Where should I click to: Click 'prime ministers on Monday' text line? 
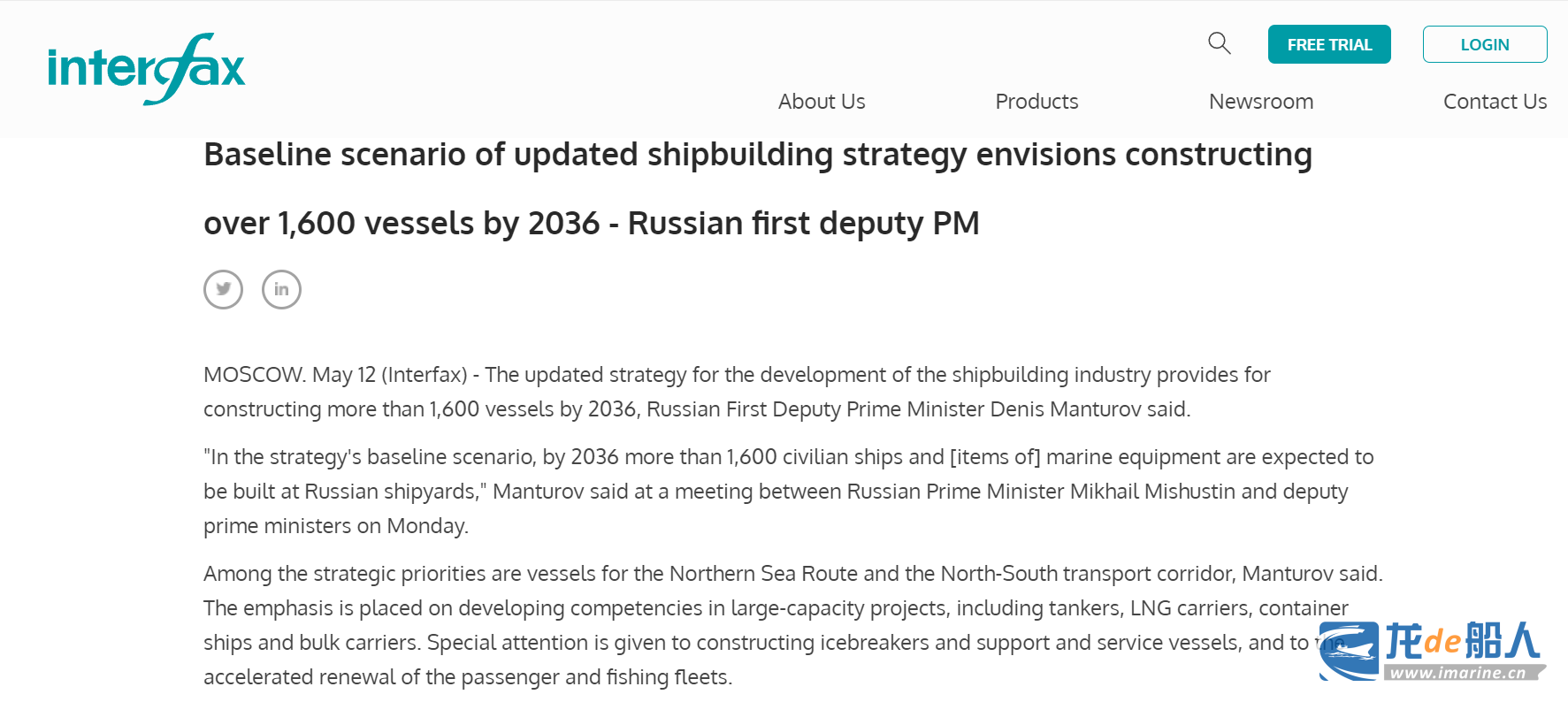click(336, 526)
